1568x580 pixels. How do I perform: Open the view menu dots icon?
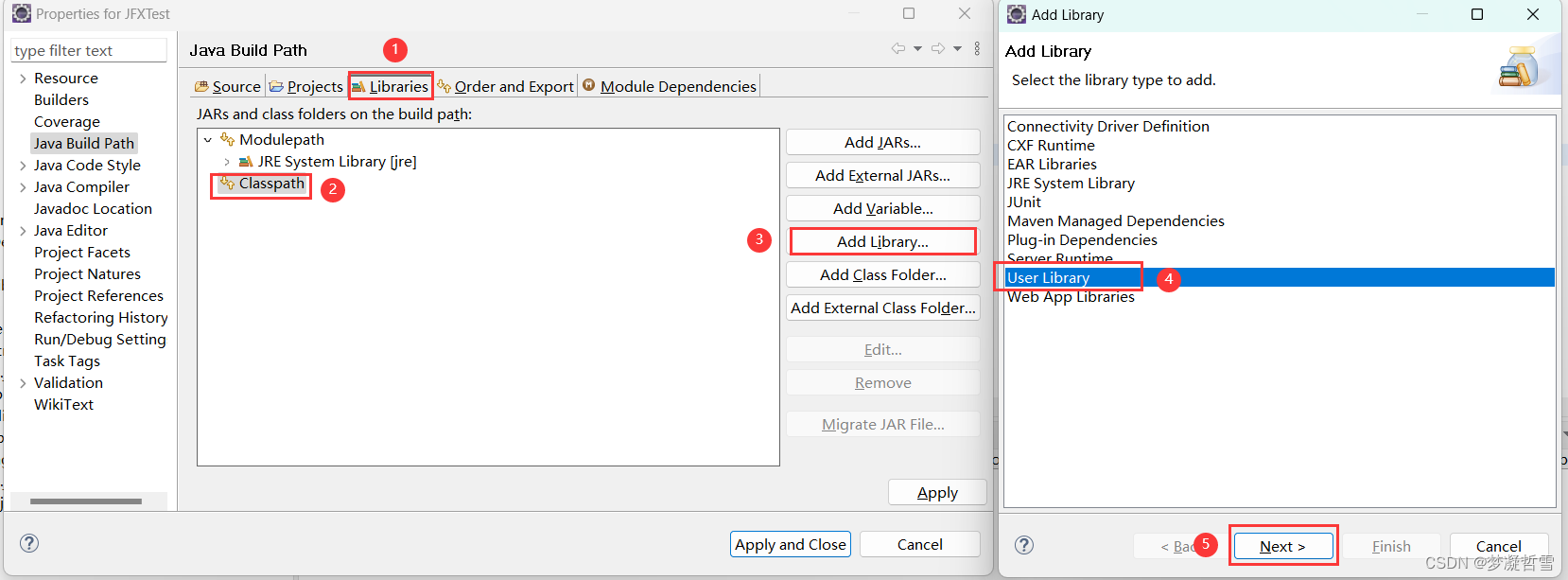point(977,48)
